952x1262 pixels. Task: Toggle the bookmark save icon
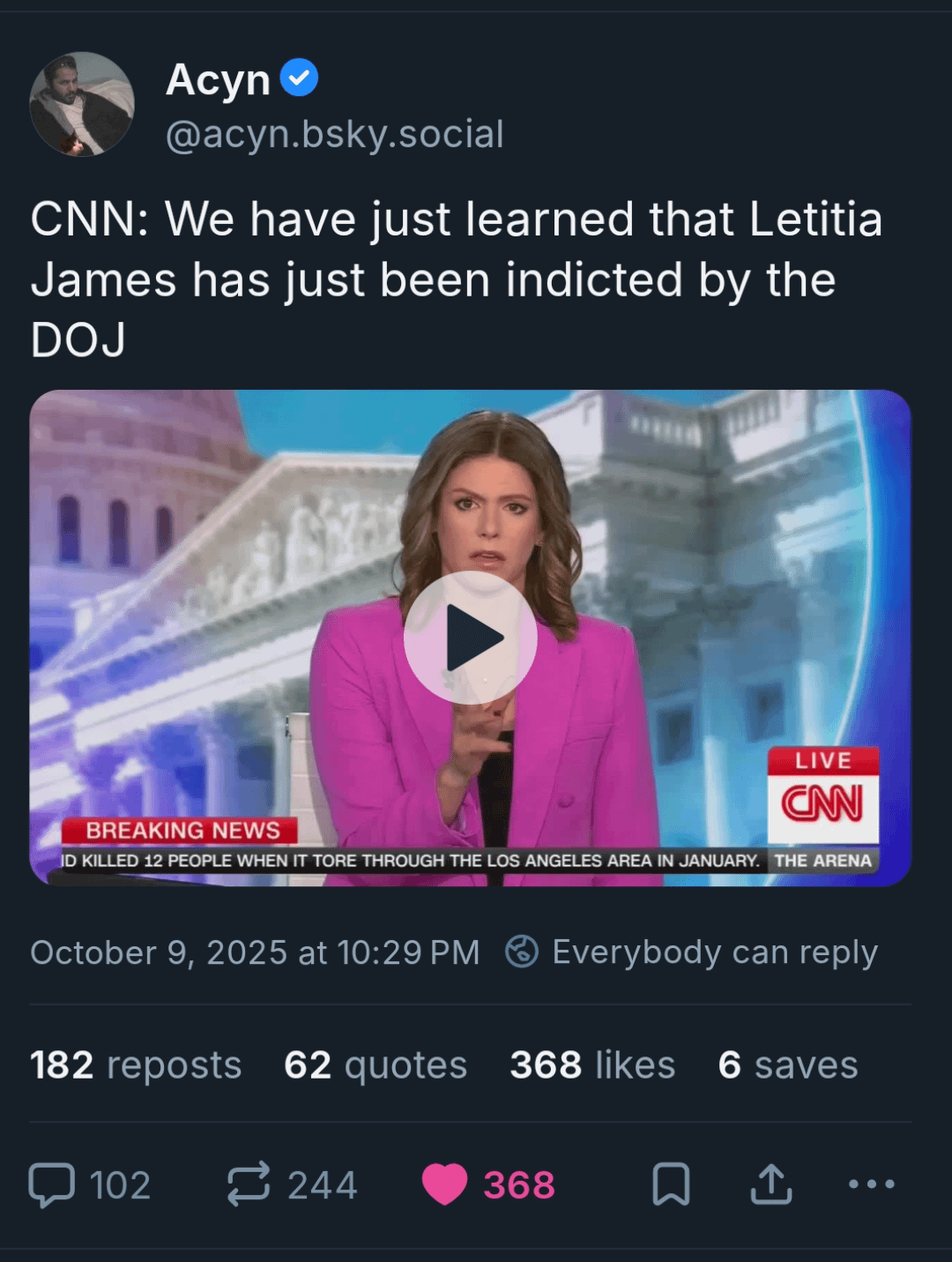pos(671,1184)
